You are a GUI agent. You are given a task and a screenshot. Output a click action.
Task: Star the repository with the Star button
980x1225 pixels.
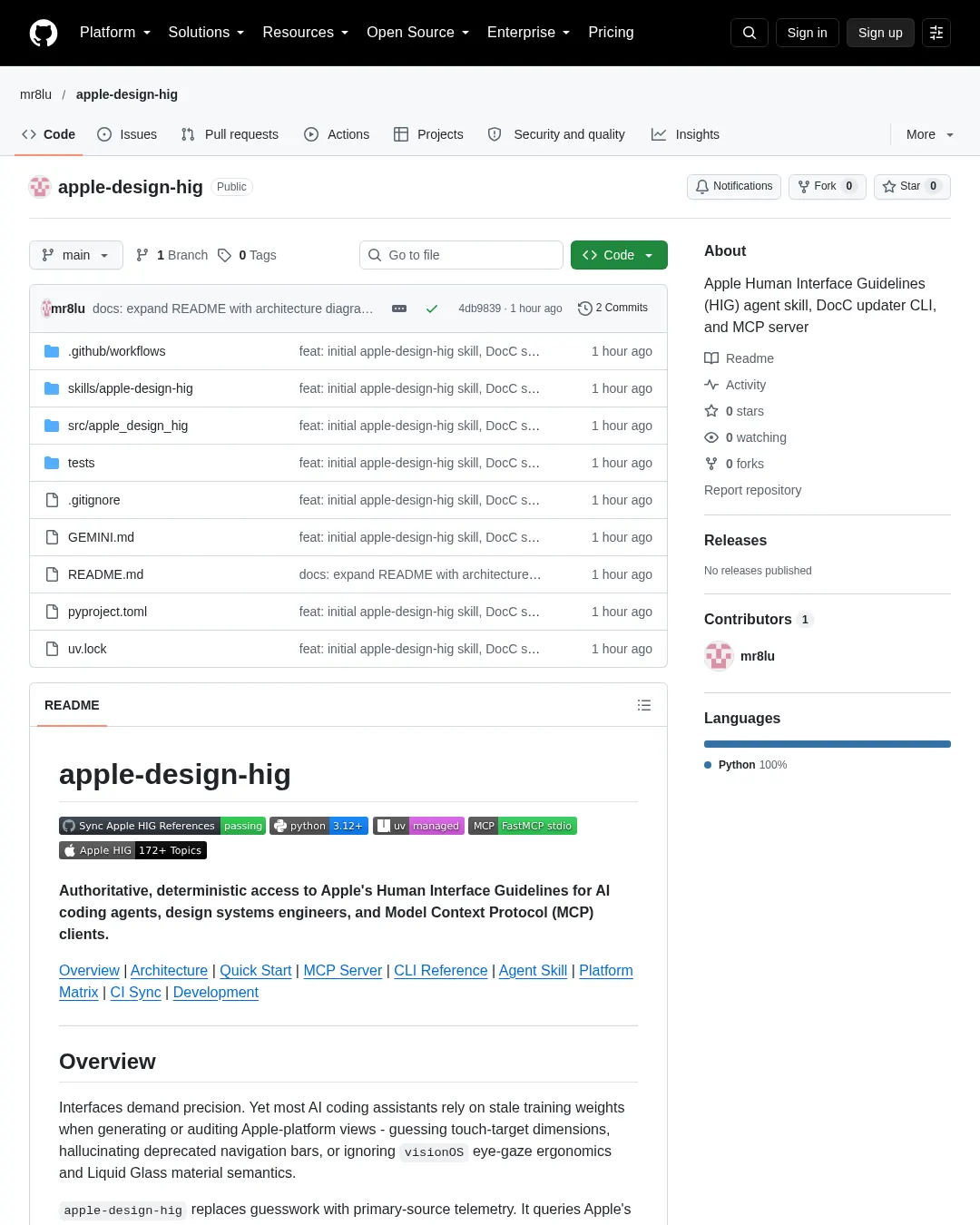click(x=912, y=186)
